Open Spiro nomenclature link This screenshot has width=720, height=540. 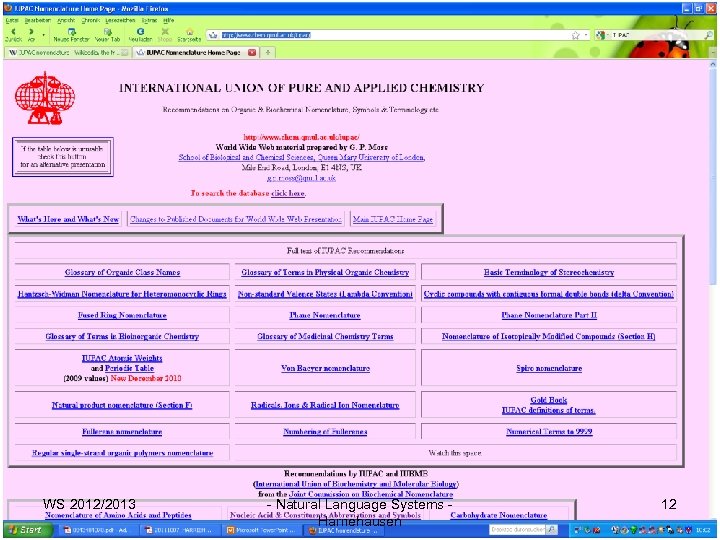[549, 368]
